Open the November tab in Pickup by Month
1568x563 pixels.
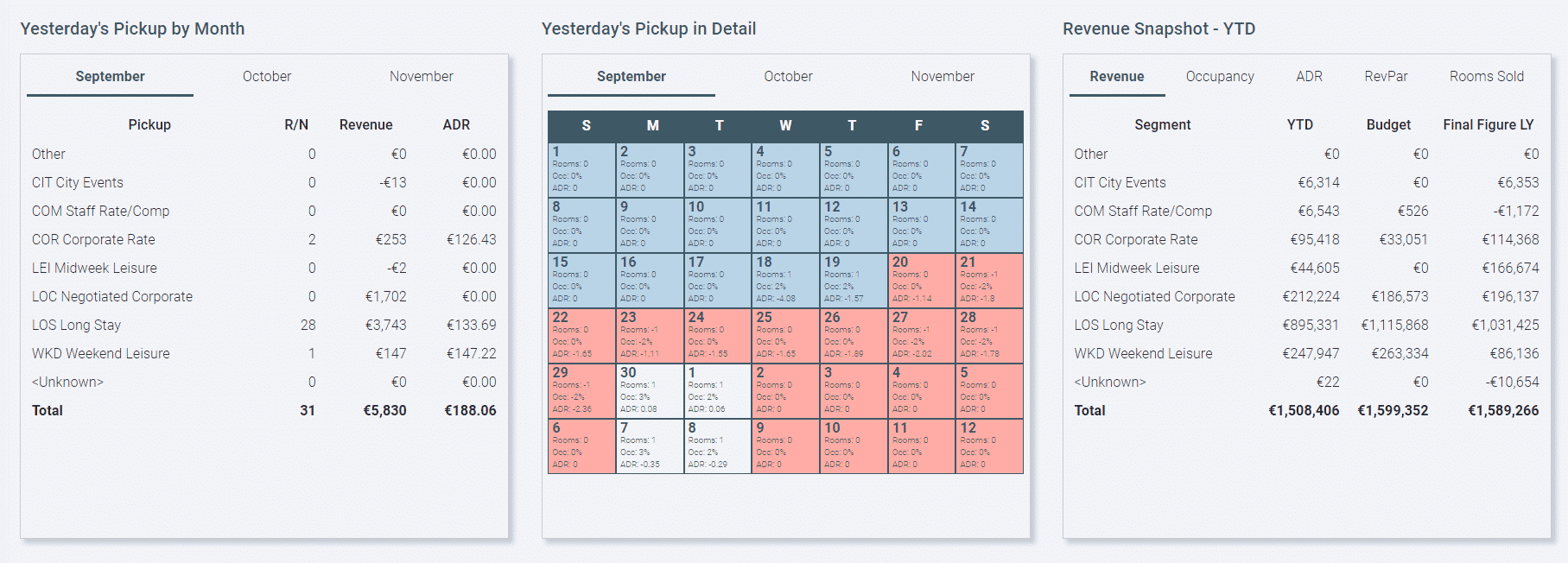tap(421, 76)
